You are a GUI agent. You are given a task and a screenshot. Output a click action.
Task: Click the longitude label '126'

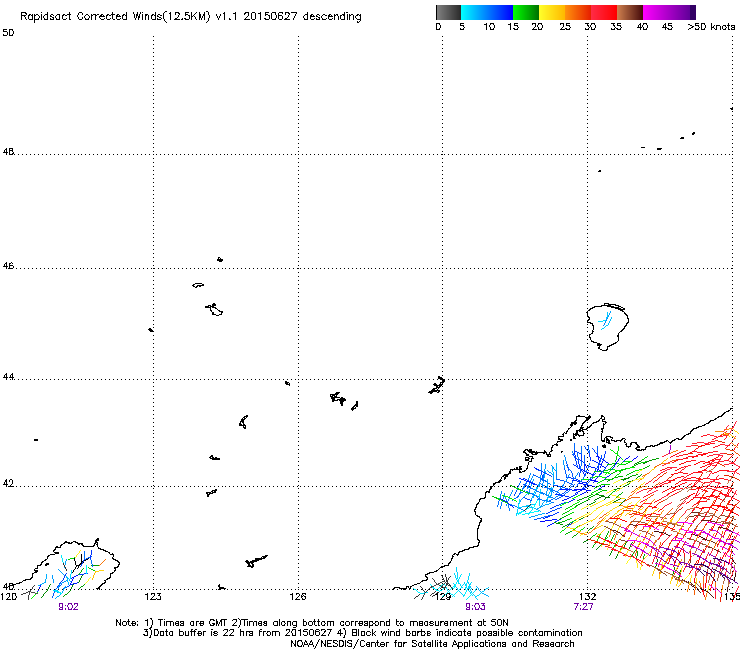[x=298, y=597]
